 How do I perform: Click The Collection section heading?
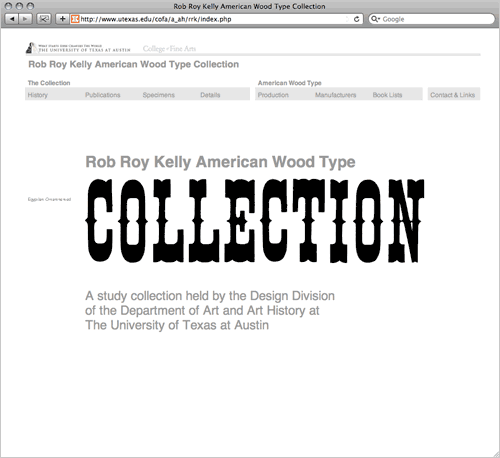coord(49,83)
